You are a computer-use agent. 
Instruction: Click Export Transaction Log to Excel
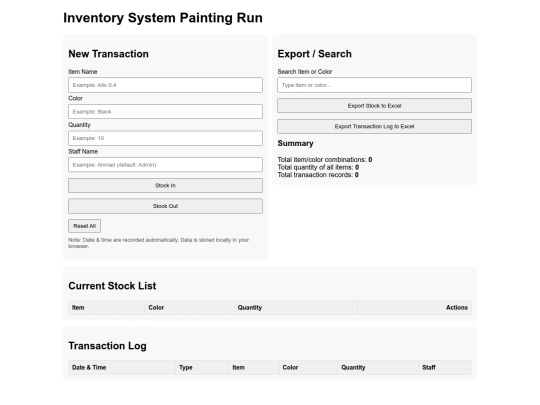[374, 126]
